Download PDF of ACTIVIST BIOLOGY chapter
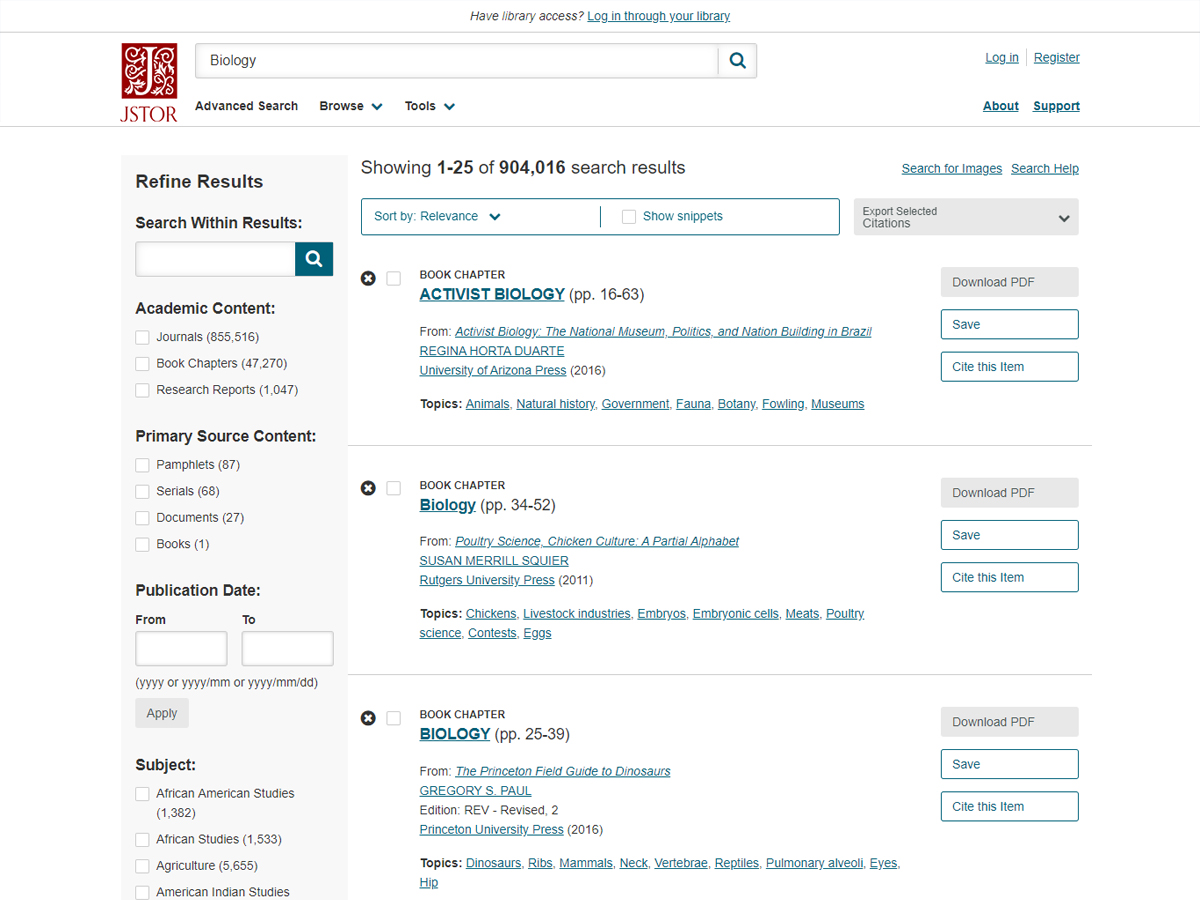This screenshot has height=900, width=1200. tap(1009, 282)
